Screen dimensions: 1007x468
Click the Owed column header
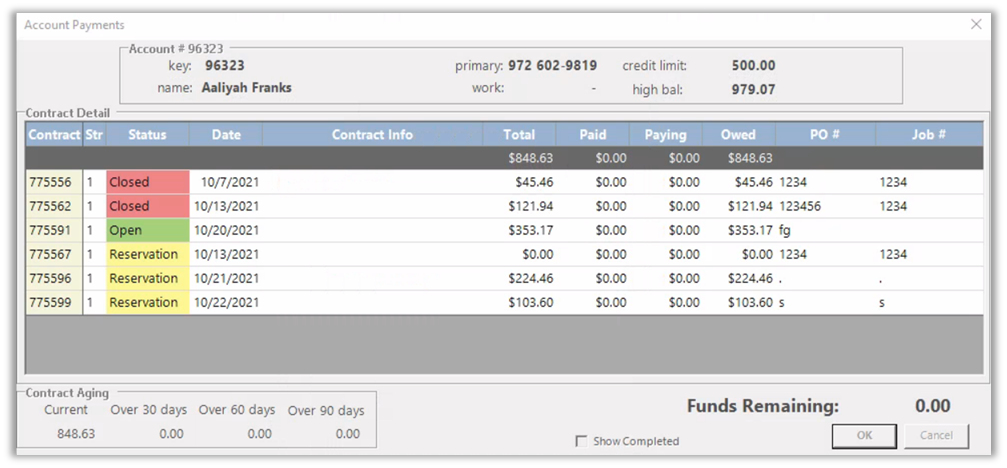[738, 135]
